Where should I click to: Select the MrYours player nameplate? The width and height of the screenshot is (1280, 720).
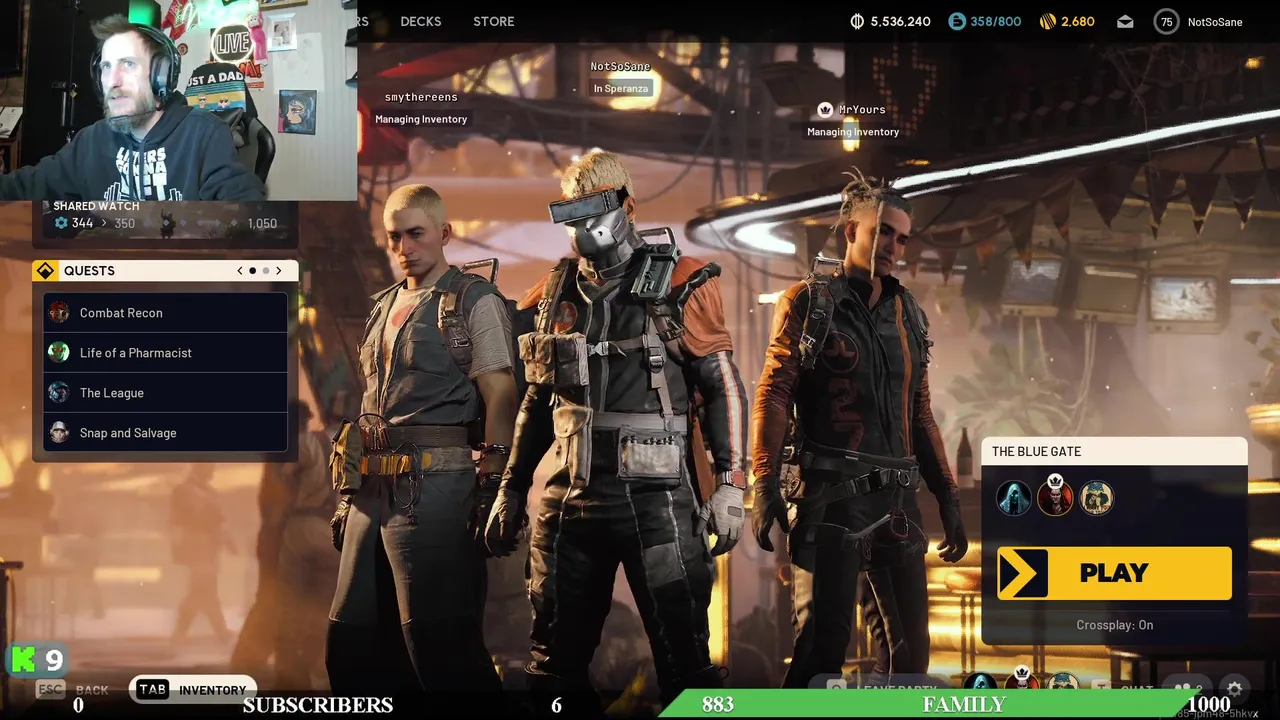pos(862,109)
